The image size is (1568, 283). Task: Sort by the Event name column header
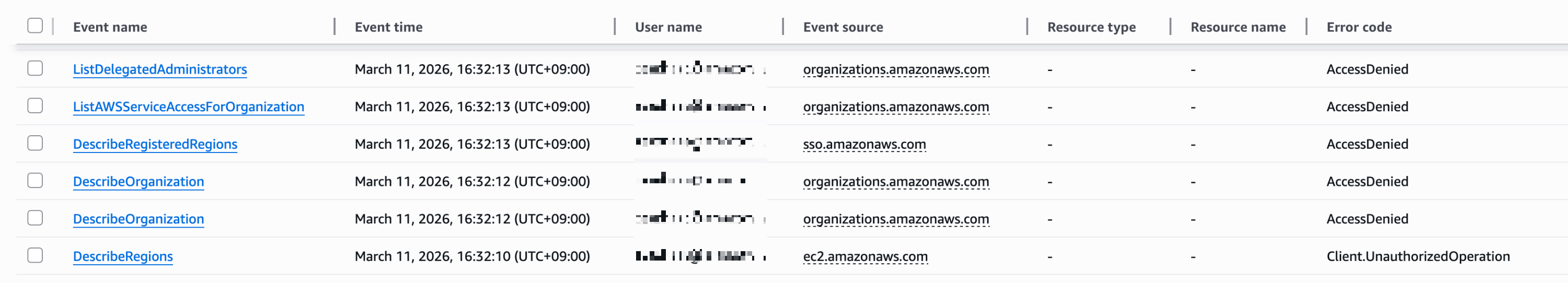coord(110,27)
